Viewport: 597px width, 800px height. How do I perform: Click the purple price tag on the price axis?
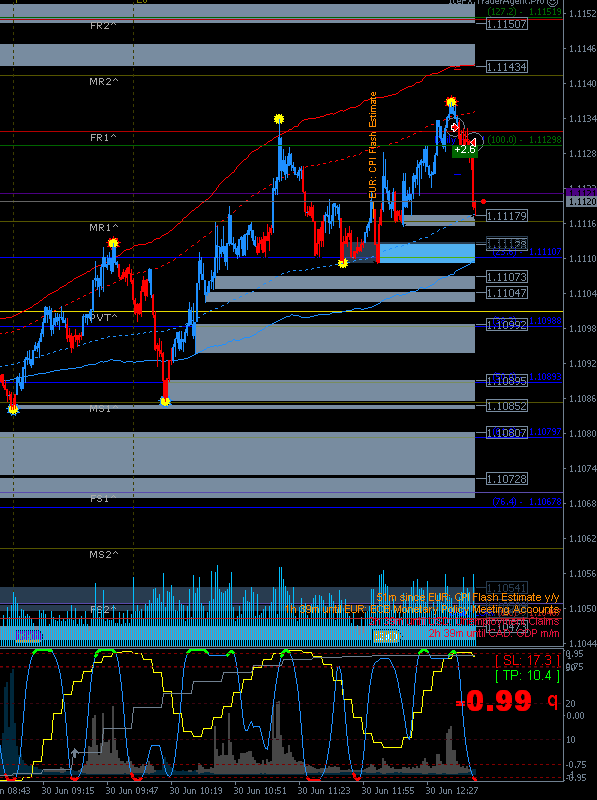581,192
